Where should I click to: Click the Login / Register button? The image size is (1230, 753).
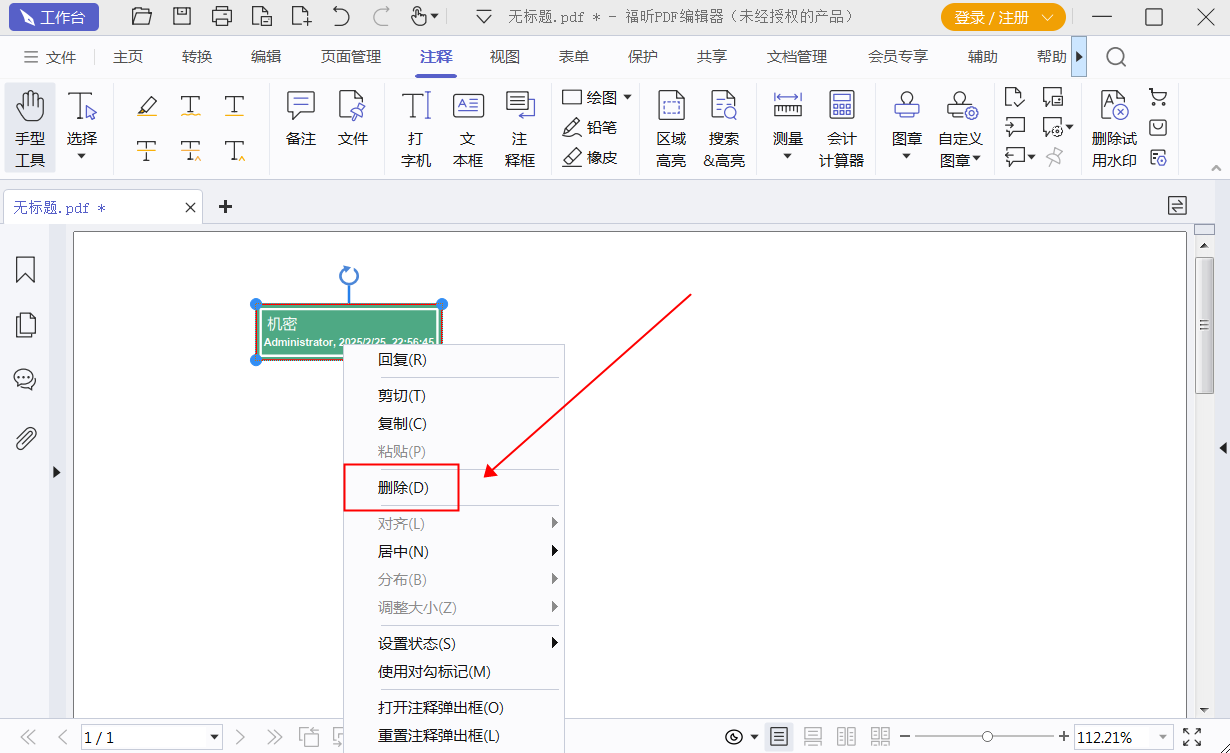click(x=1002, y=17)
